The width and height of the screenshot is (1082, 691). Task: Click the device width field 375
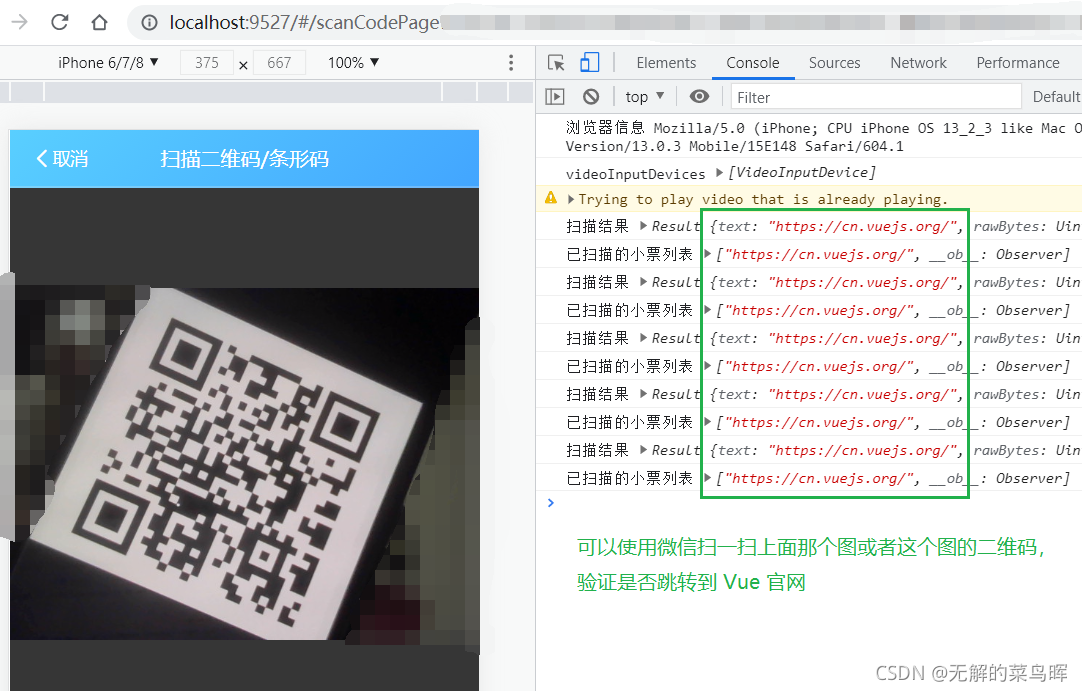coord(206,63)
